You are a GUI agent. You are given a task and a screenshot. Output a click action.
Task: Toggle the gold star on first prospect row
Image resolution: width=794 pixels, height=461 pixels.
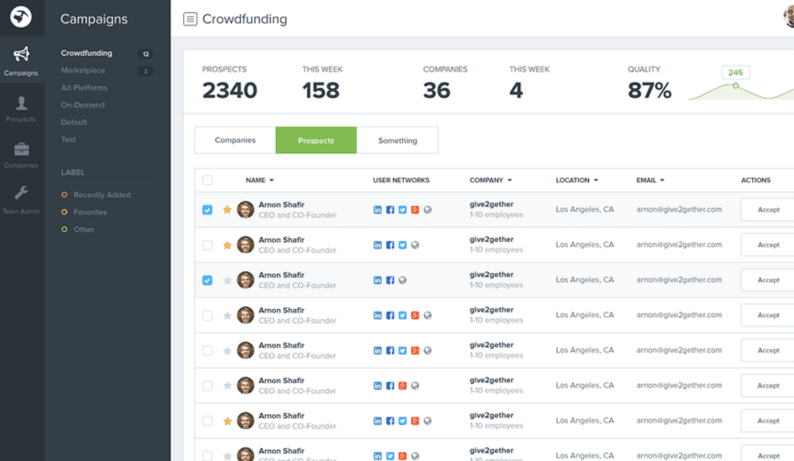click(227, 210)
